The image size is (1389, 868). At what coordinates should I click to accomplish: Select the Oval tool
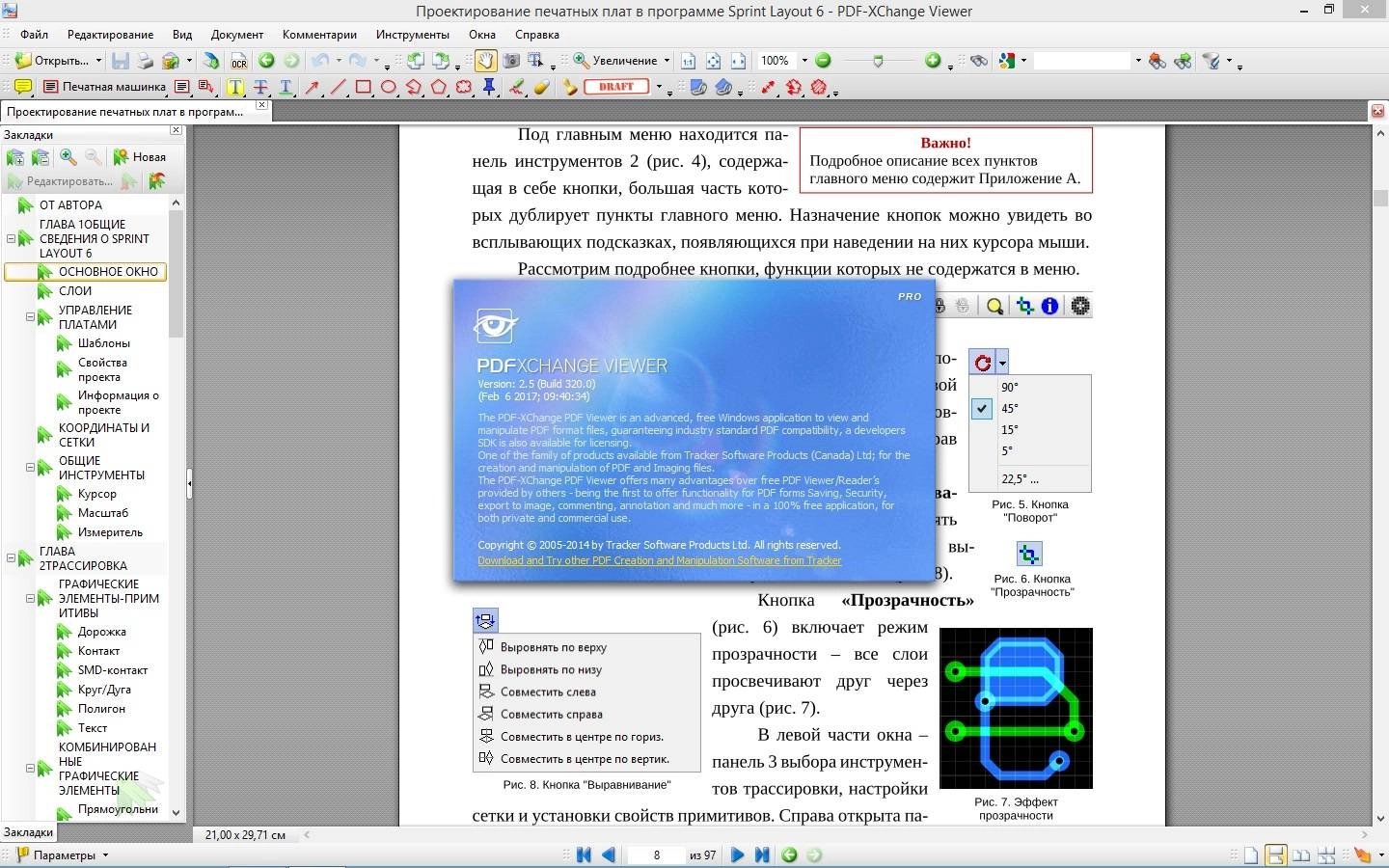tap(389, 87)
